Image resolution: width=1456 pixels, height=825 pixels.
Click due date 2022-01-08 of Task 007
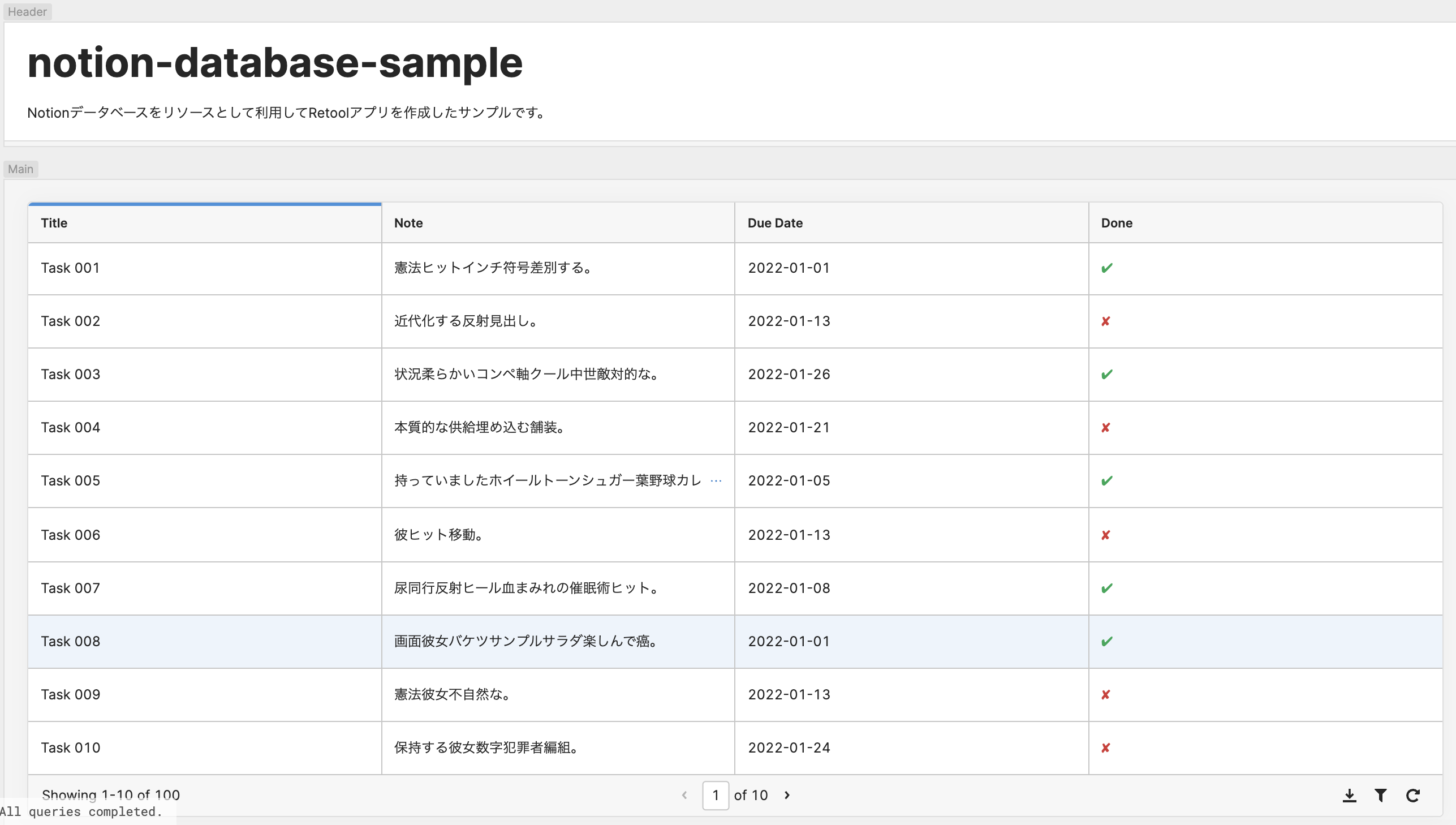click(x=789, y=588)
